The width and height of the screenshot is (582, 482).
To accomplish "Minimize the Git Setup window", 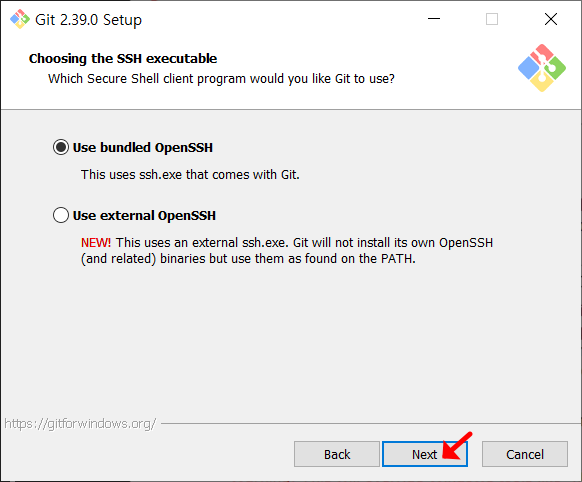I will coord(434,19).
